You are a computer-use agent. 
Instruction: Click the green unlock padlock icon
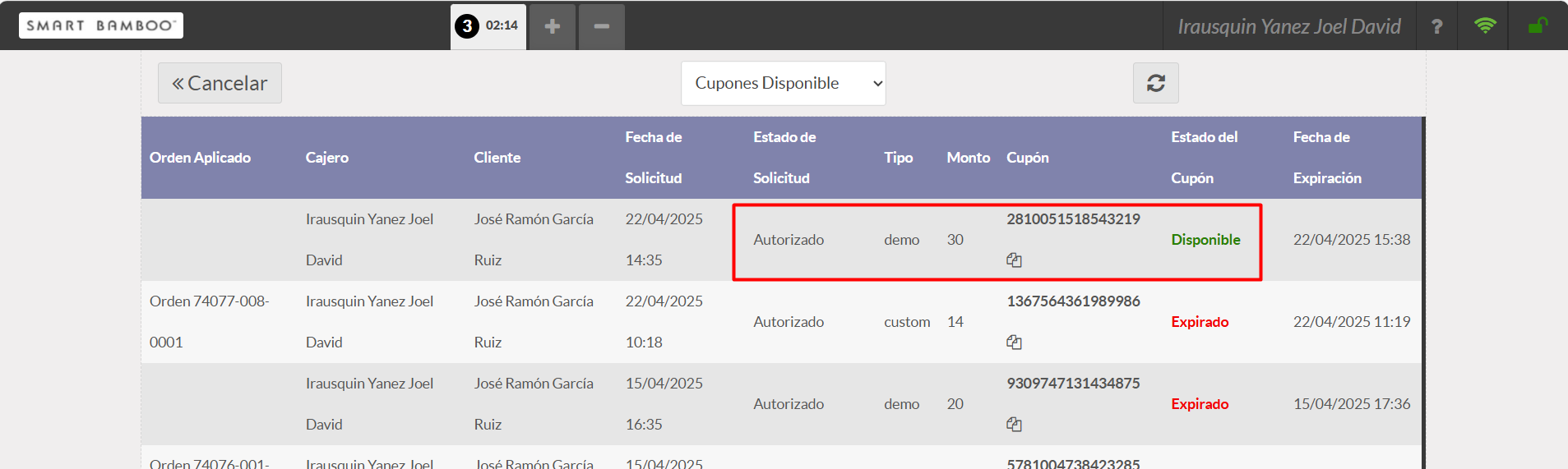pos(1538,25)
